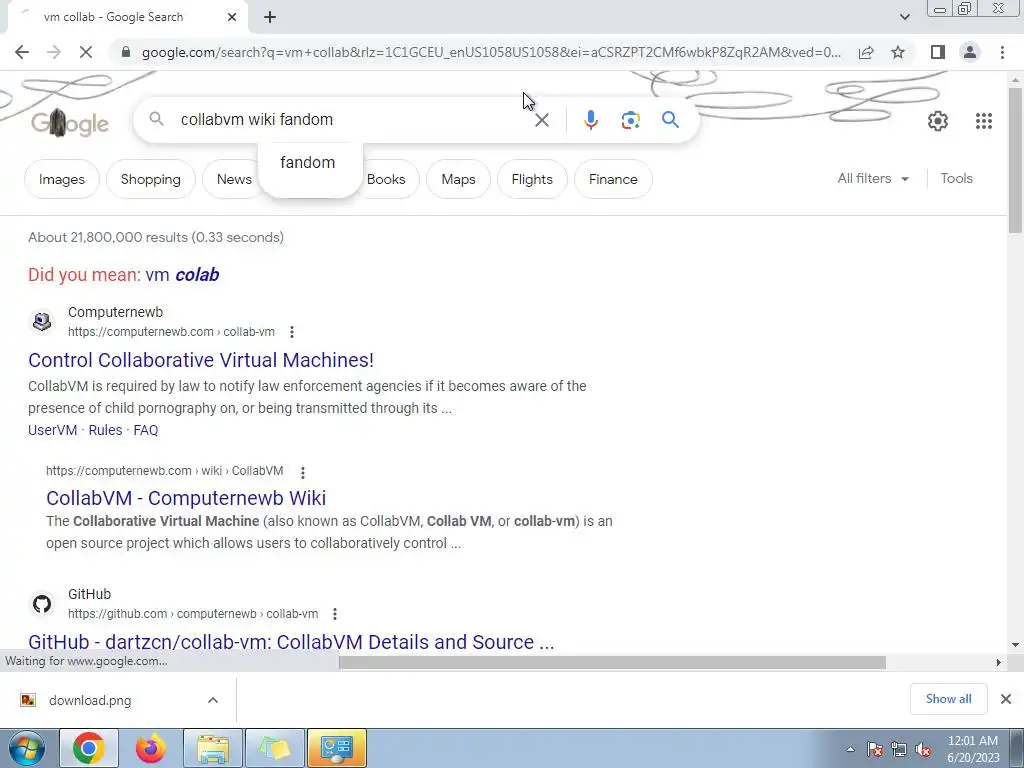Image resolution: width=1024 pixels, height=768 pixels.
Task: Open the search Tools options
Action: coord(956,178)
